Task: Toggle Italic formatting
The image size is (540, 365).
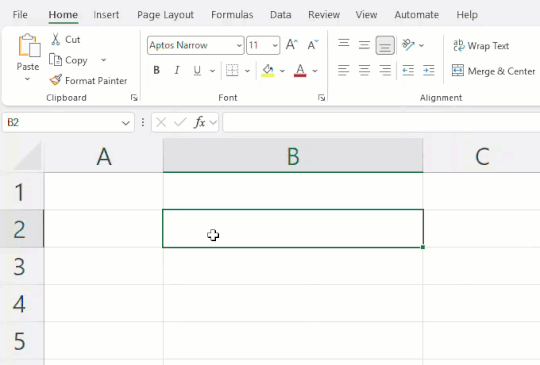Action: (x=177, y=70)
